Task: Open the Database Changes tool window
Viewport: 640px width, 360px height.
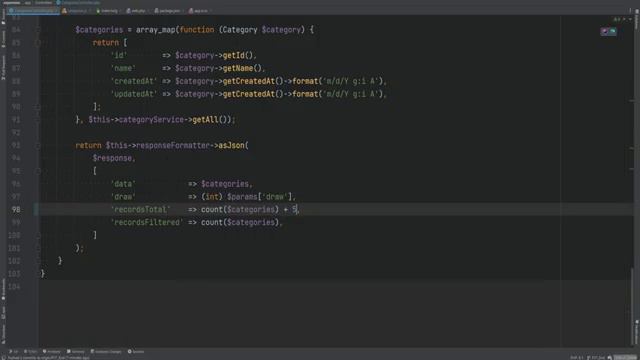Action: (106, 351)
